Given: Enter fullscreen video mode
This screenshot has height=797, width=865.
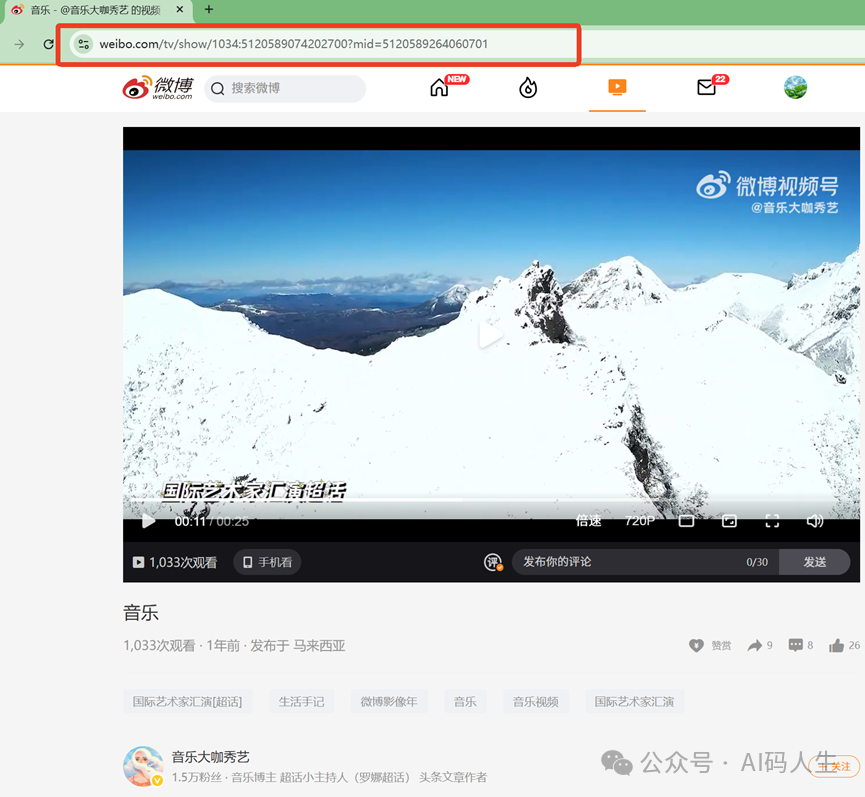Looking at the screenshot, I should 772,521.
